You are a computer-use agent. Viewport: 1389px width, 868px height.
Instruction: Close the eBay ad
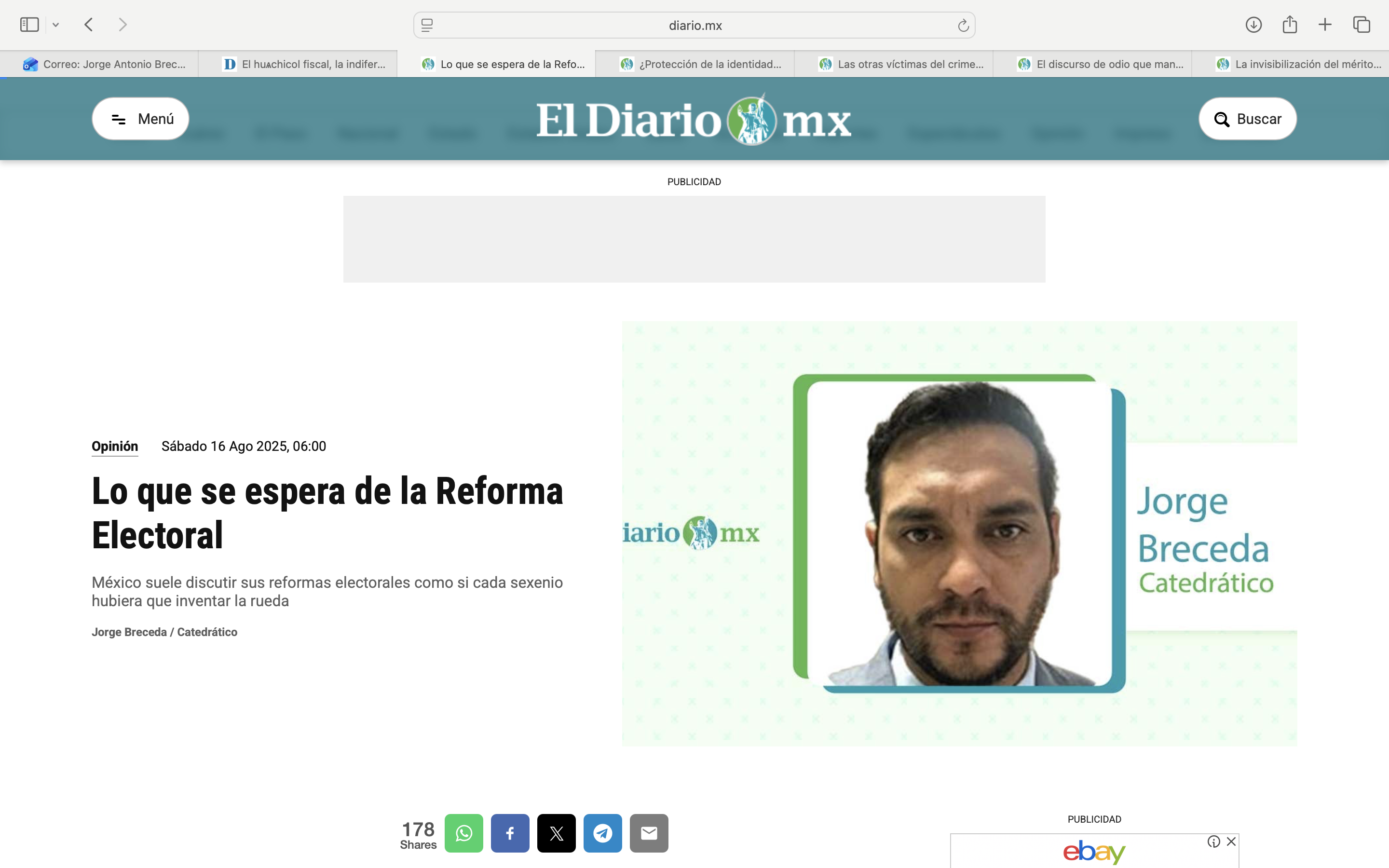[x=1231, y=841]
